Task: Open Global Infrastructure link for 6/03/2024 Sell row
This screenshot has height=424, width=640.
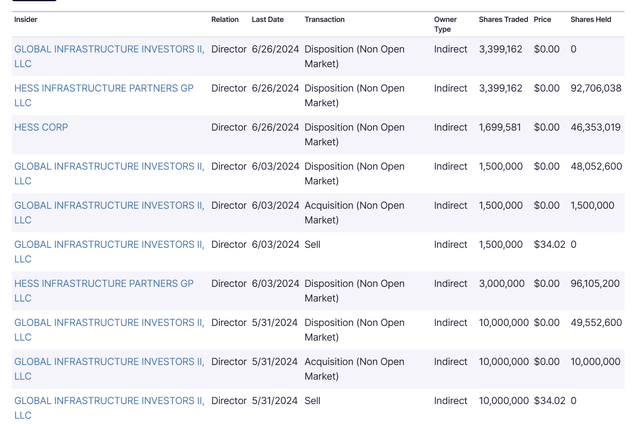Action: point(109,245)
